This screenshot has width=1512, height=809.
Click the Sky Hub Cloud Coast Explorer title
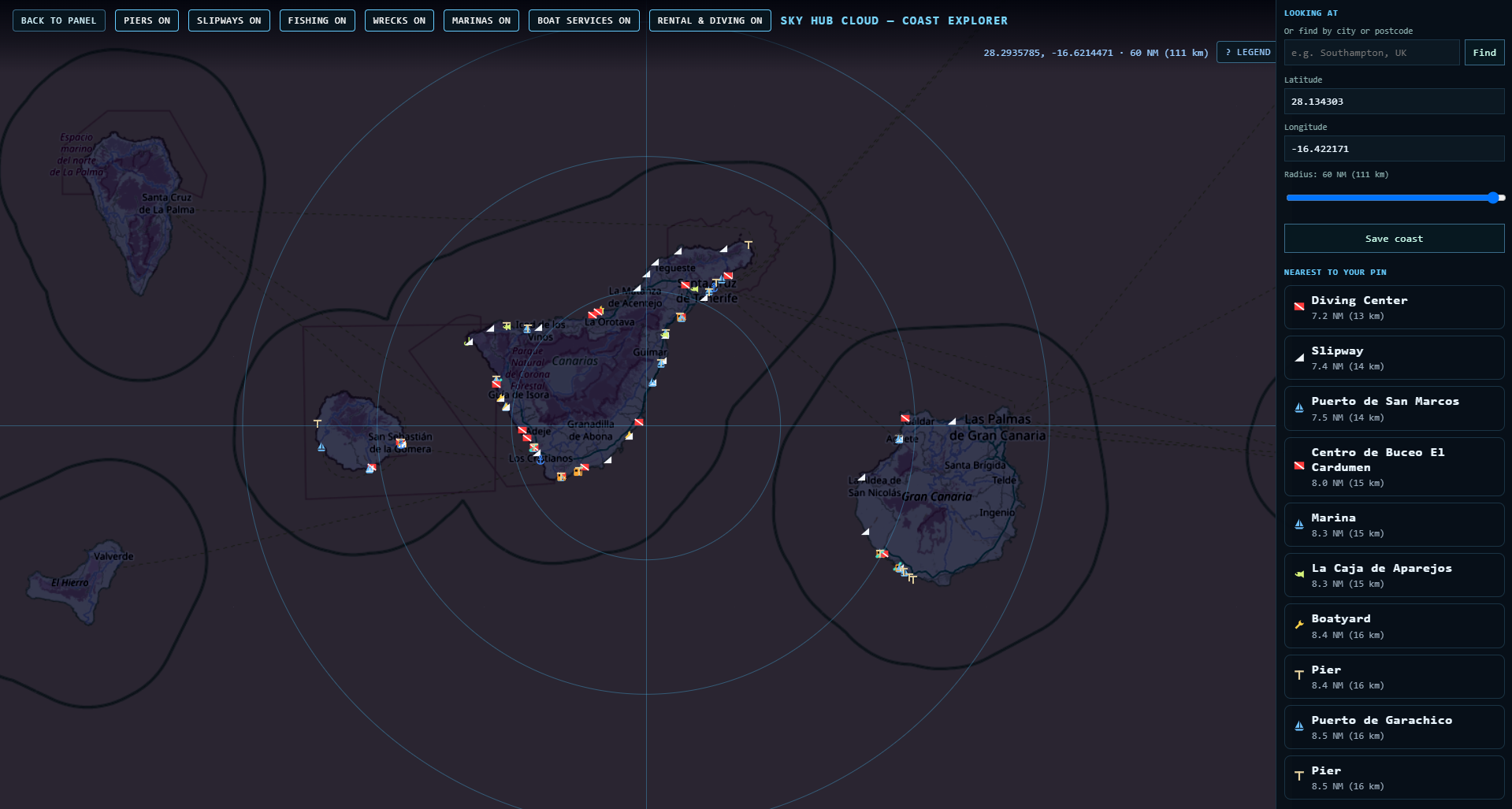[893, 20]
